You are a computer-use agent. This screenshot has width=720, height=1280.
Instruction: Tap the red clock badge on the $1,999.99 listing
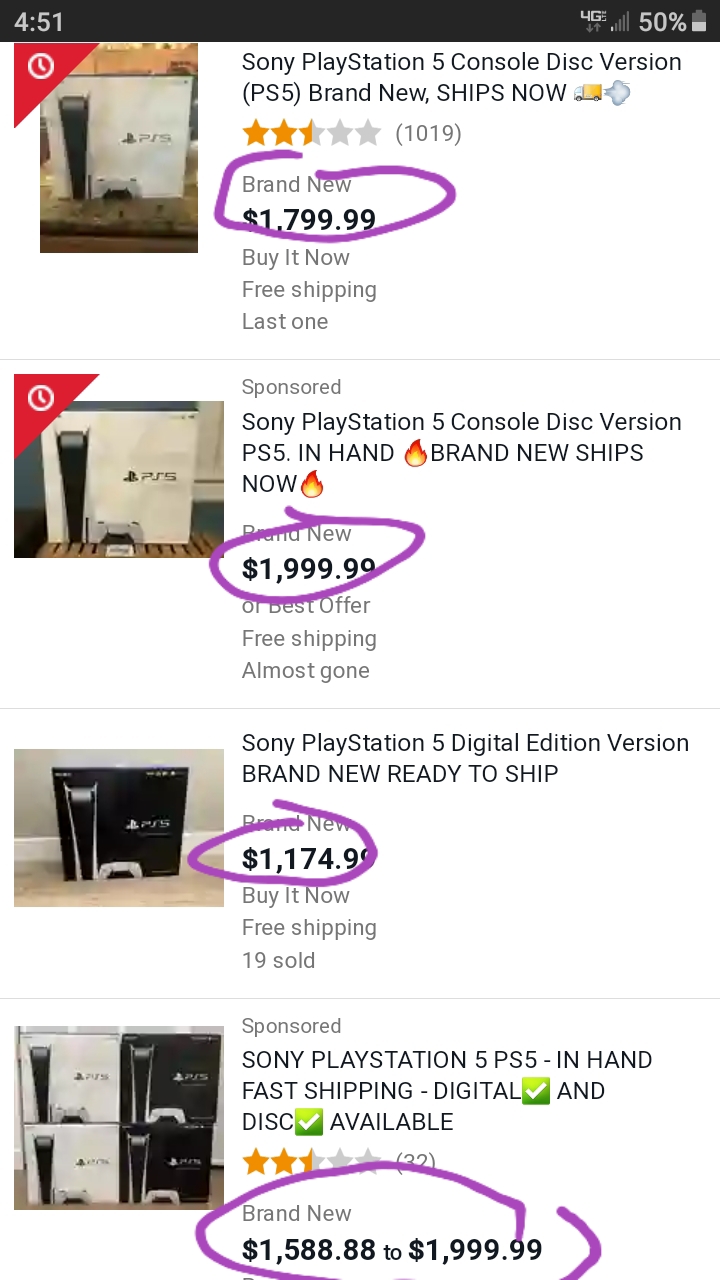pyautogui.click(x=40, y=398)
